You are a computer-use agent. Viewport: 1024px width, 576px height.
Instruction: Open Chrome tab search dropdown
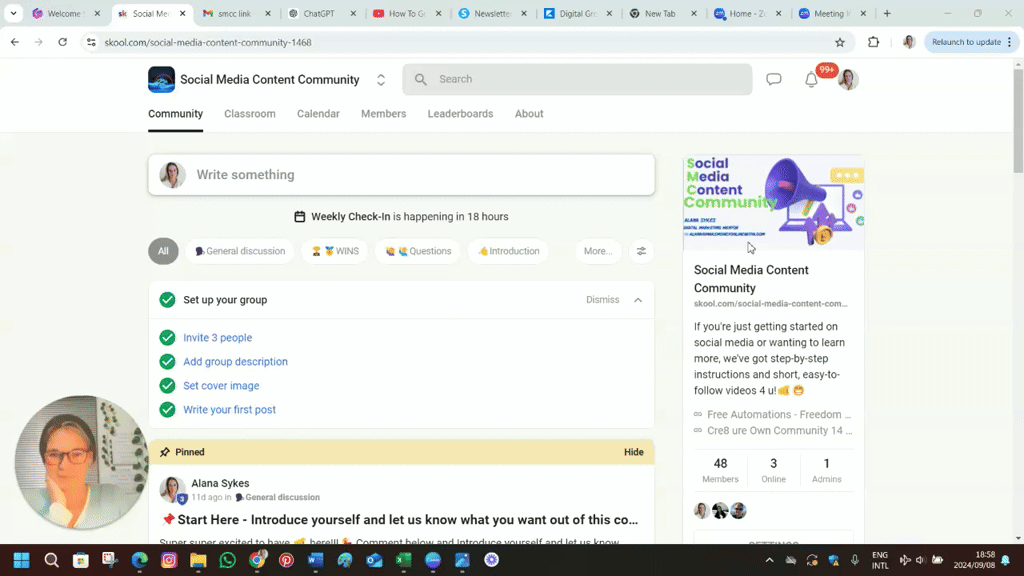[x=13, y=13]
